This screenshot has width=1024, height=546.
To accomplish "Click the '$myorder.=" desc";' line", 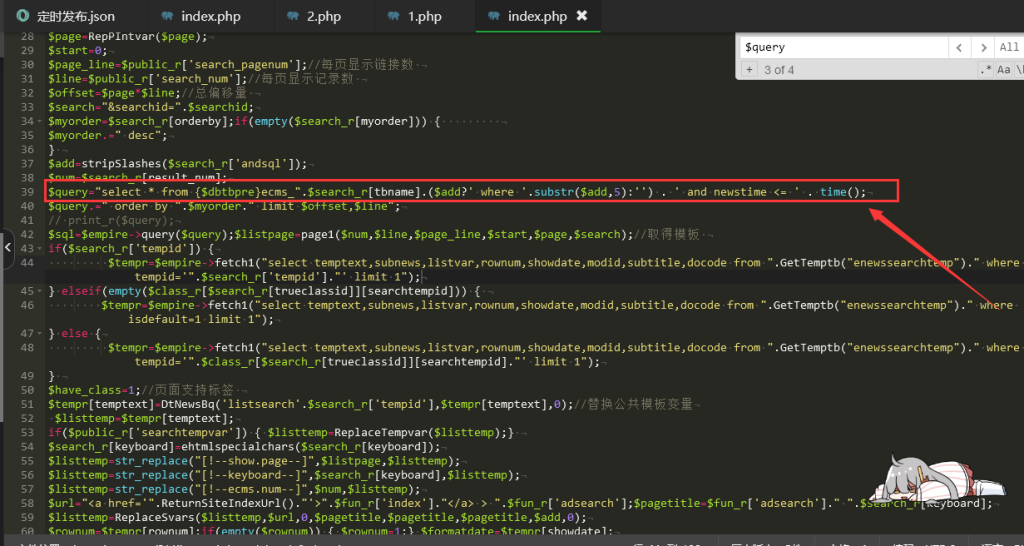I will (108, 135).
